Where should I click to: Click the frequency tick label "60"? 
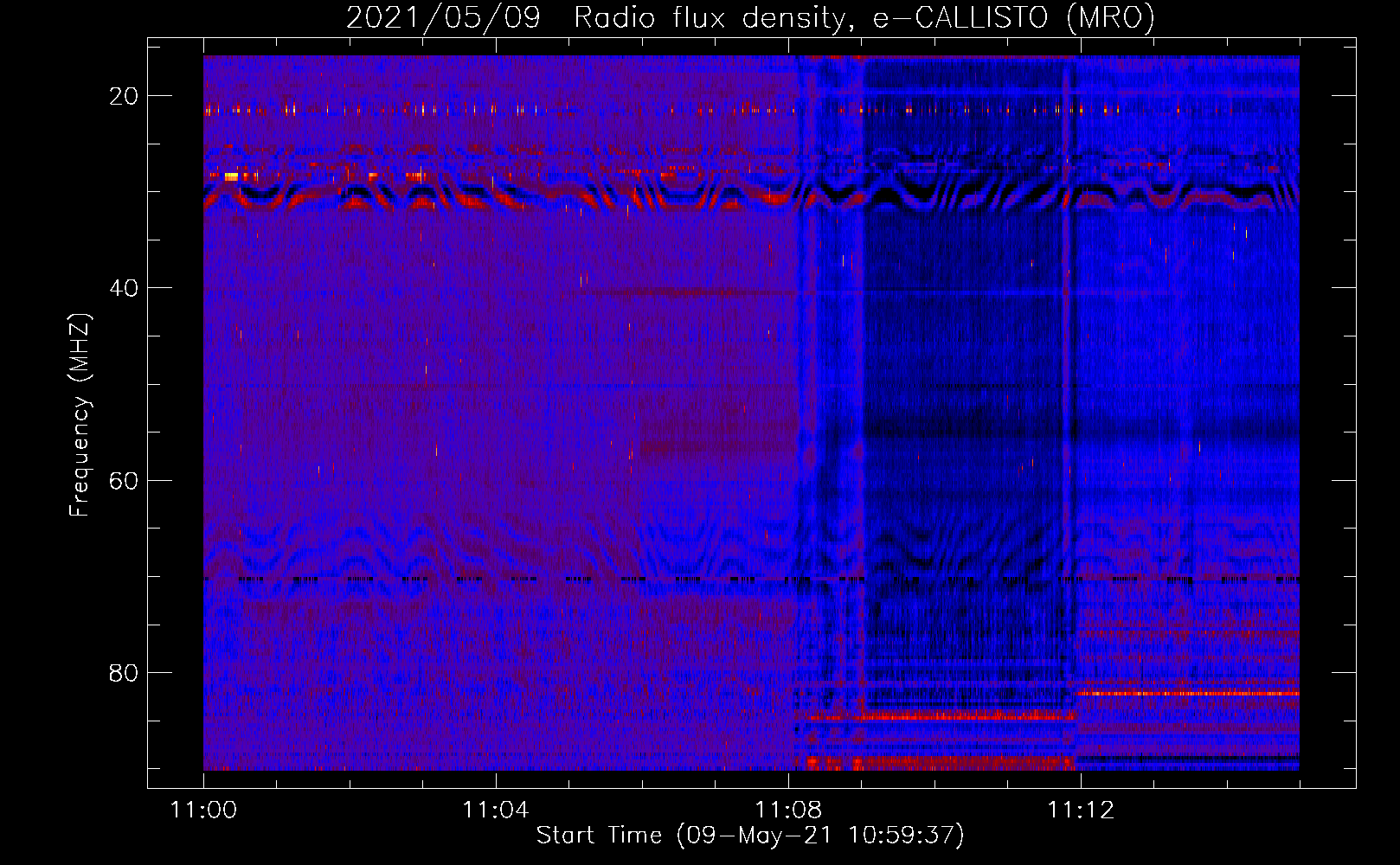124,480
